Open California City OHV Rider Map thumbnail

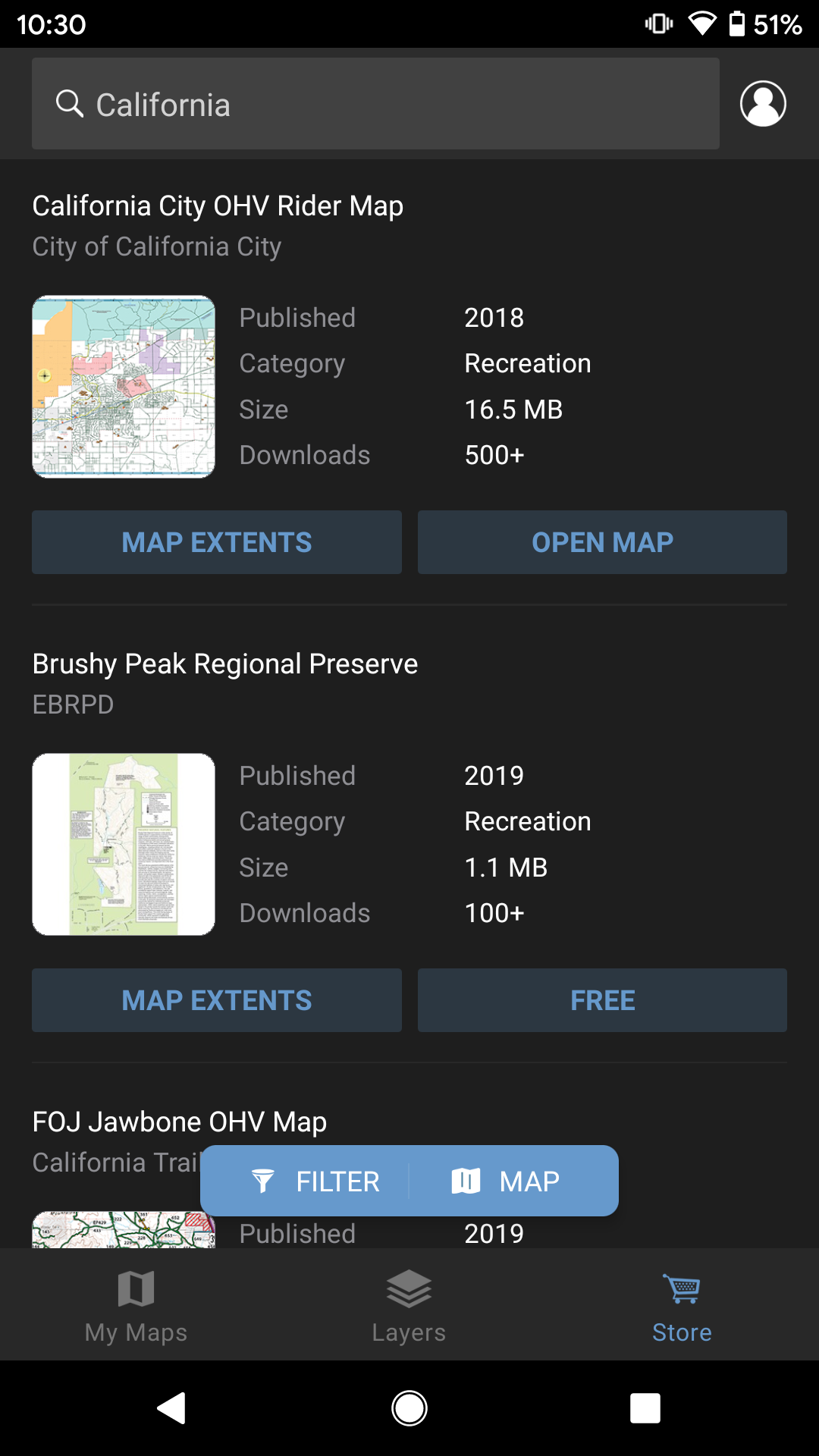[124, 387]
